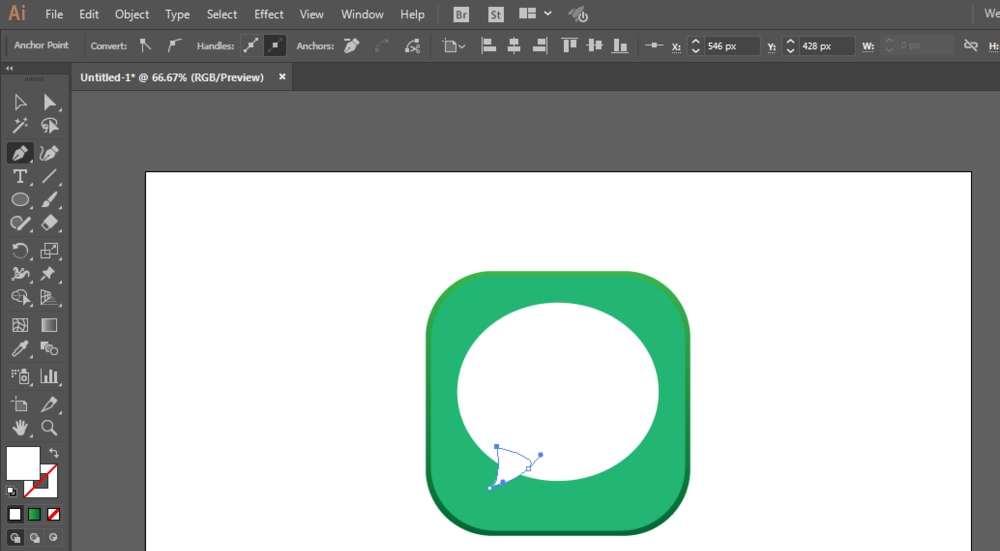Image resolution: width=1000 pixels, height=551 pixels.
Task: Select the Rotate tool
Action: 20,251
